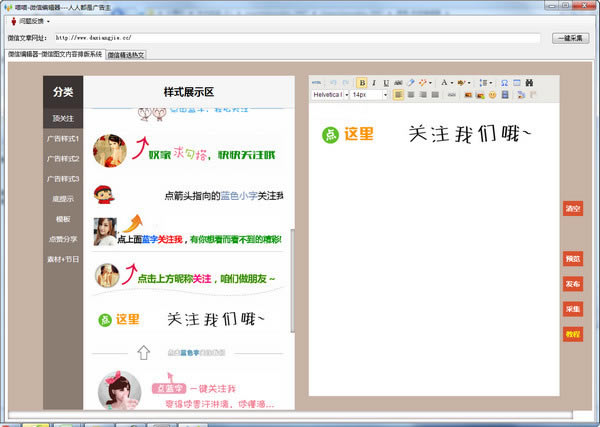The height and width of the screenshot is (427, 600).
Task: Select 广告样式1 in category sidebar
Action: point(63,139)
